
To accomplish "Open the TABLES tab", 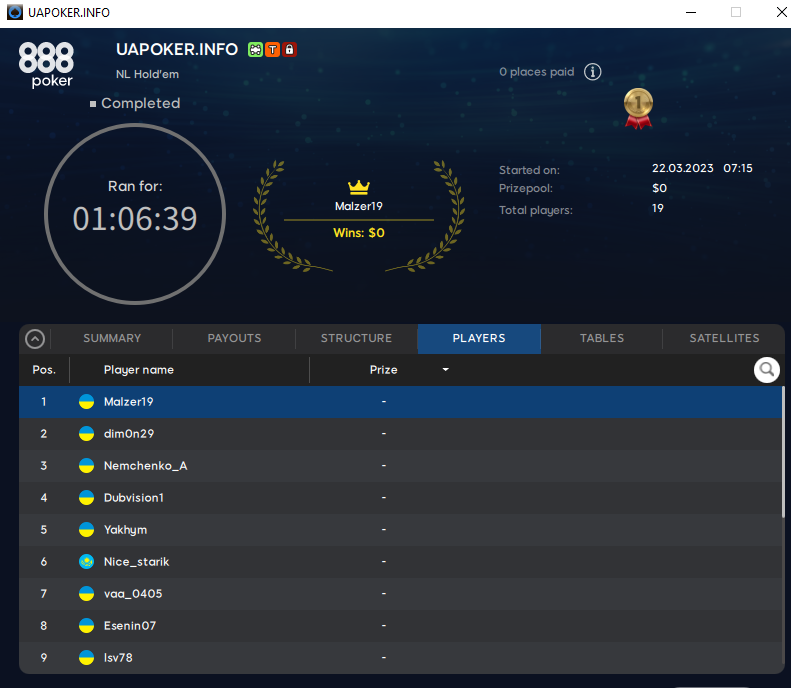I will [602, 338].
